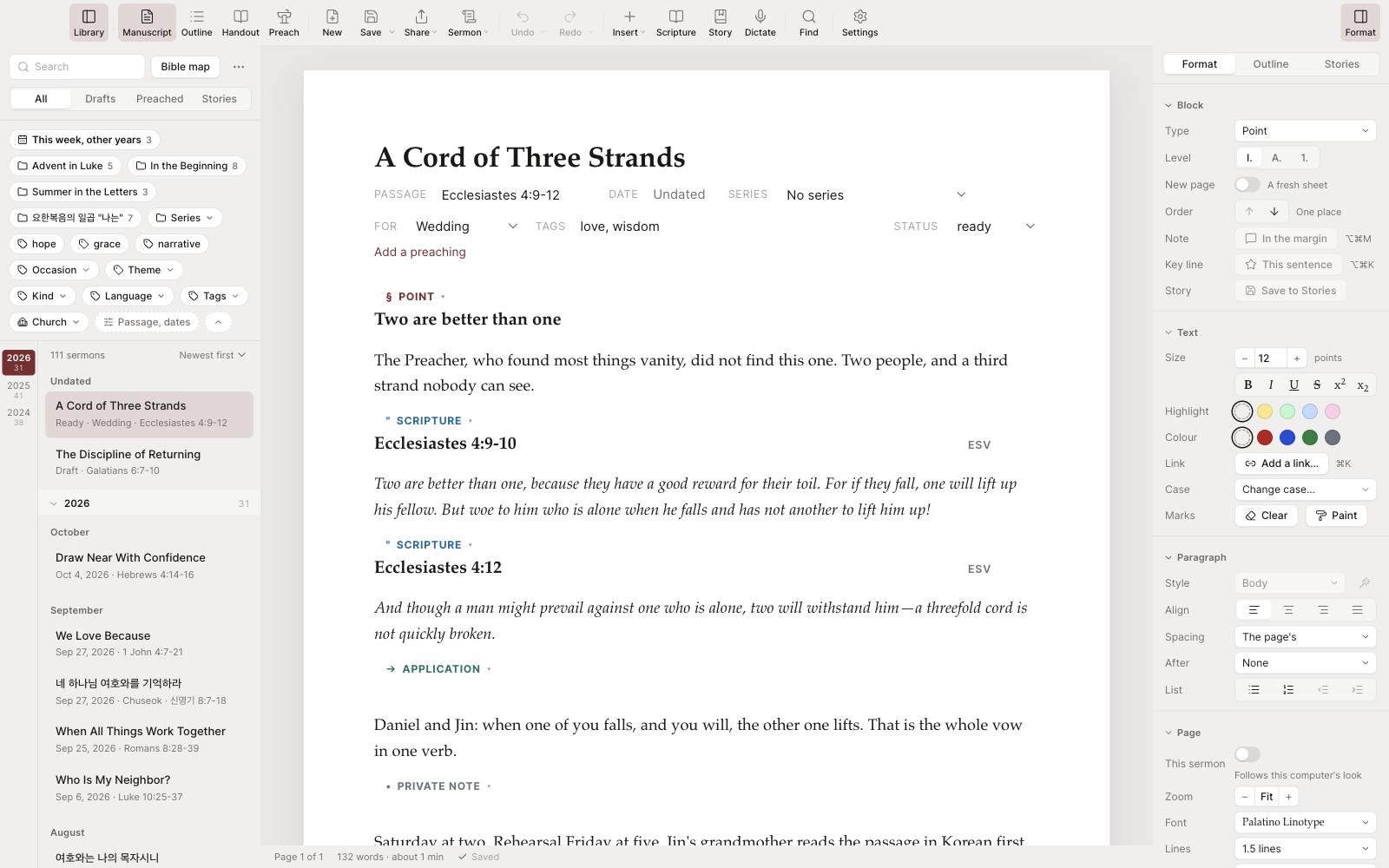
Task: Center align the paragraph
Action: (x=1288, y=610)
